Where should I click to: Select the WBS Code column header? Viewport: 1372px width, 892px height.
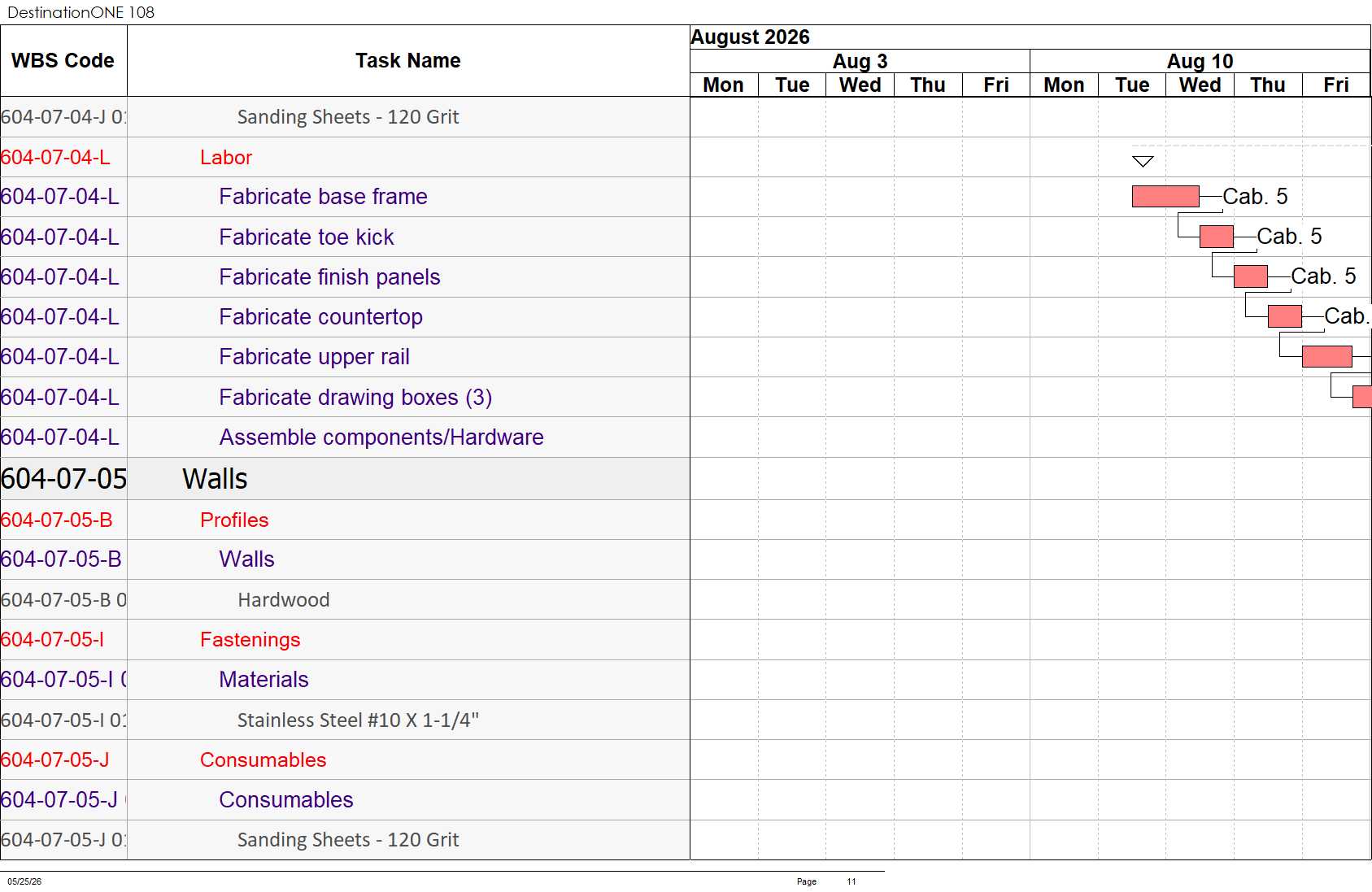[x=63, y=61]
